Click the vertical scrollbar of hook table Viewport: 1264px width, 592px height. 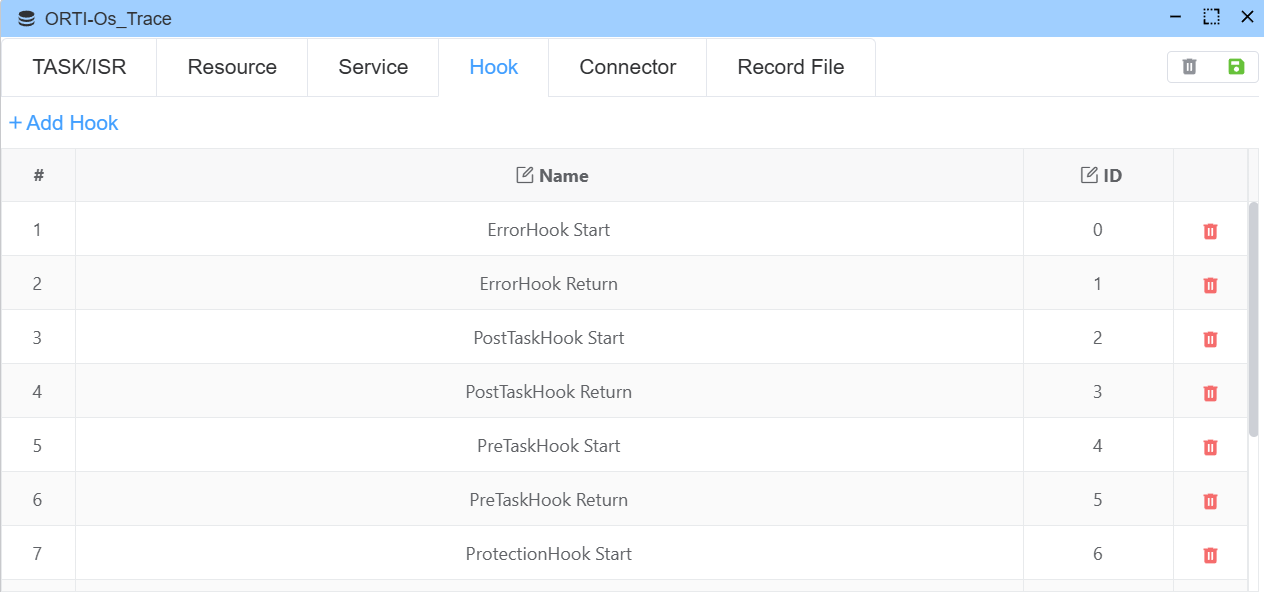click(1254, 320)
